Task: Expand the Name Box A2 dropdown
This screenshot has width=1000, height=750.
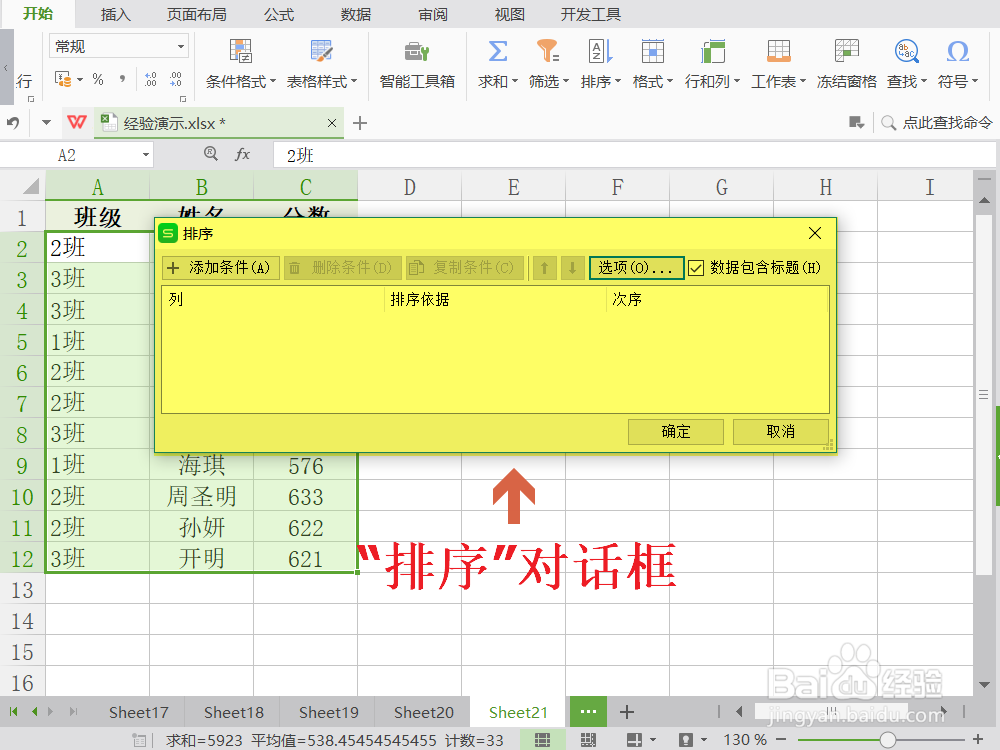Action: (145, 155)
